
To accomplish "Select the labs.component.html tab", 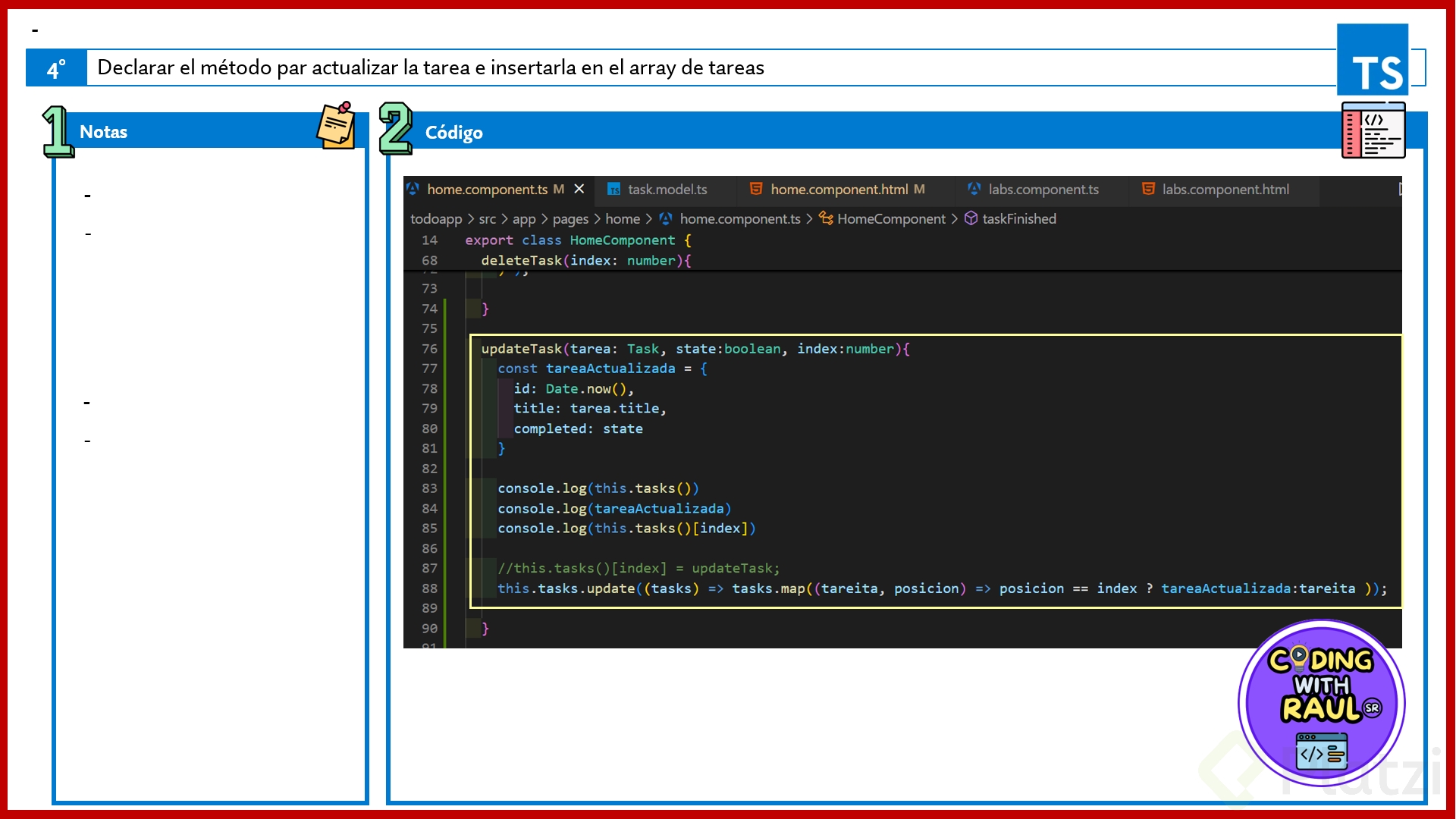I will [1225, 190].
